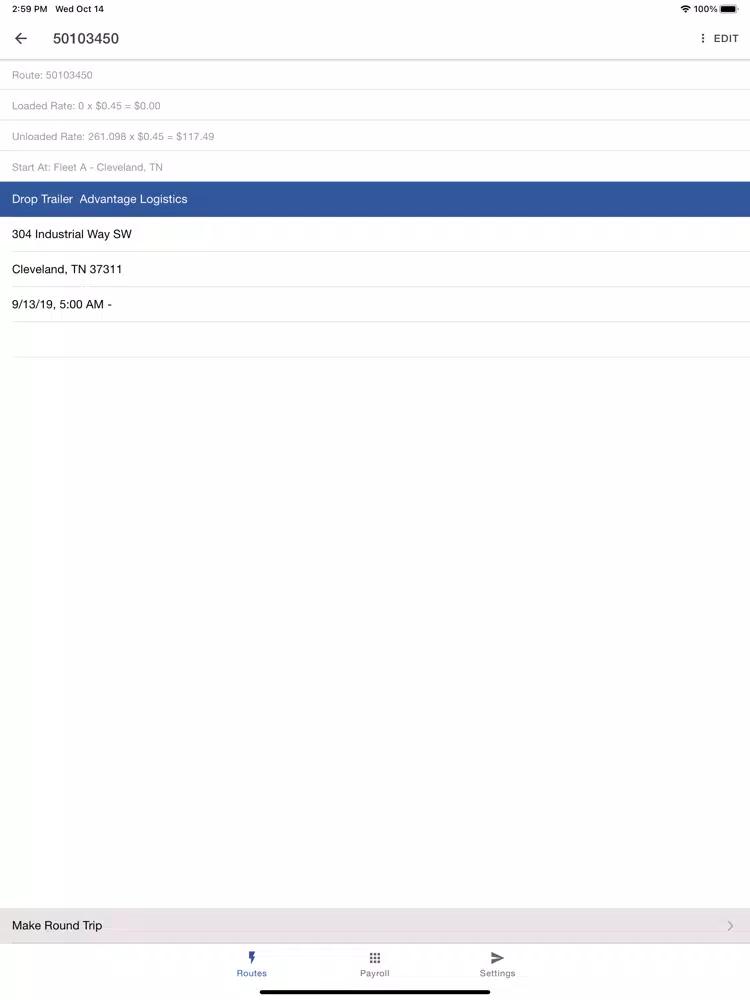Open the three-dot more options menu
This screenshot has height=1000, width=750.
pyautogui.click(x=702, y=38)
